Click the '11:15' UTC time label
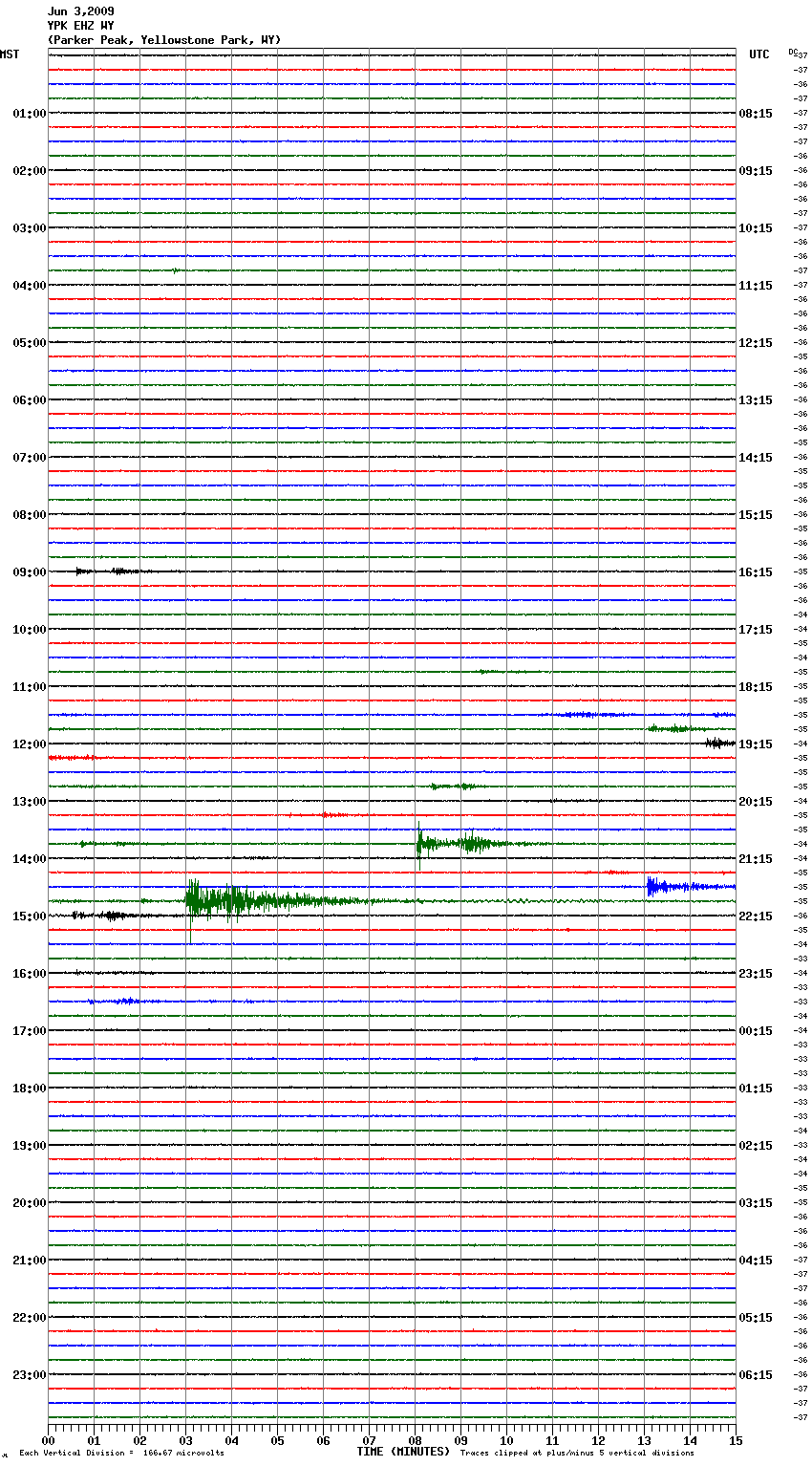 (756, 286)
